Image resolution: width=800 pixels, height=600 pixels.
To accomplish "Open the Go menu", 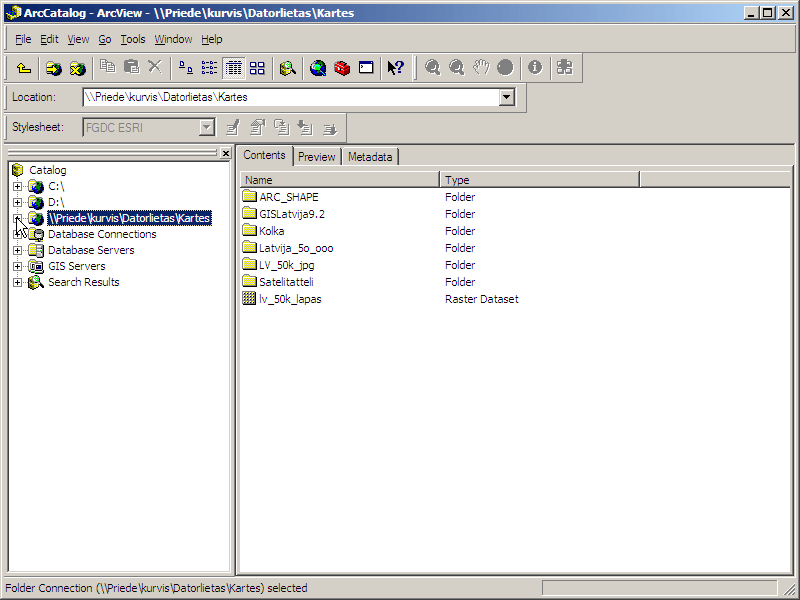I will [x=105, y=39].
